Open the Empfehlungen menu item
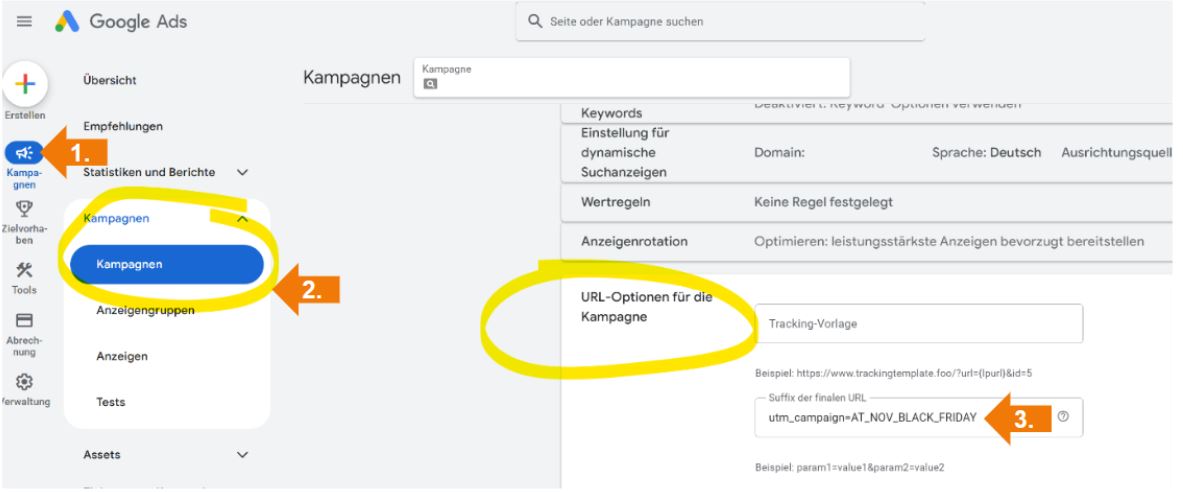The image size is (1183, 492). (123, 126)
